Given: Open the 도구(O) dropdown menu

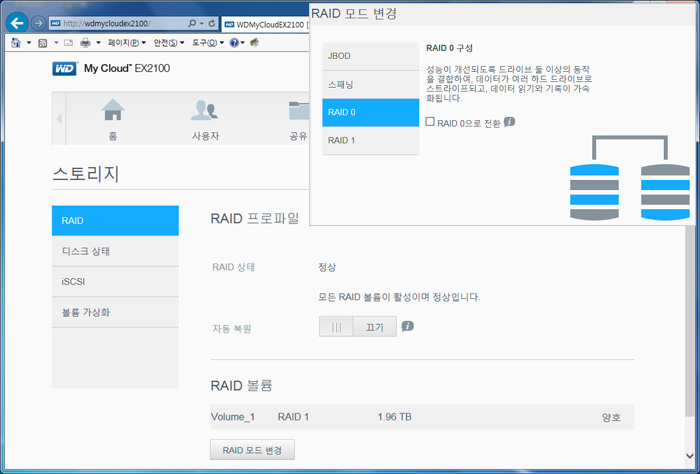Looking at the screenshot, I should tap(208, 43).
